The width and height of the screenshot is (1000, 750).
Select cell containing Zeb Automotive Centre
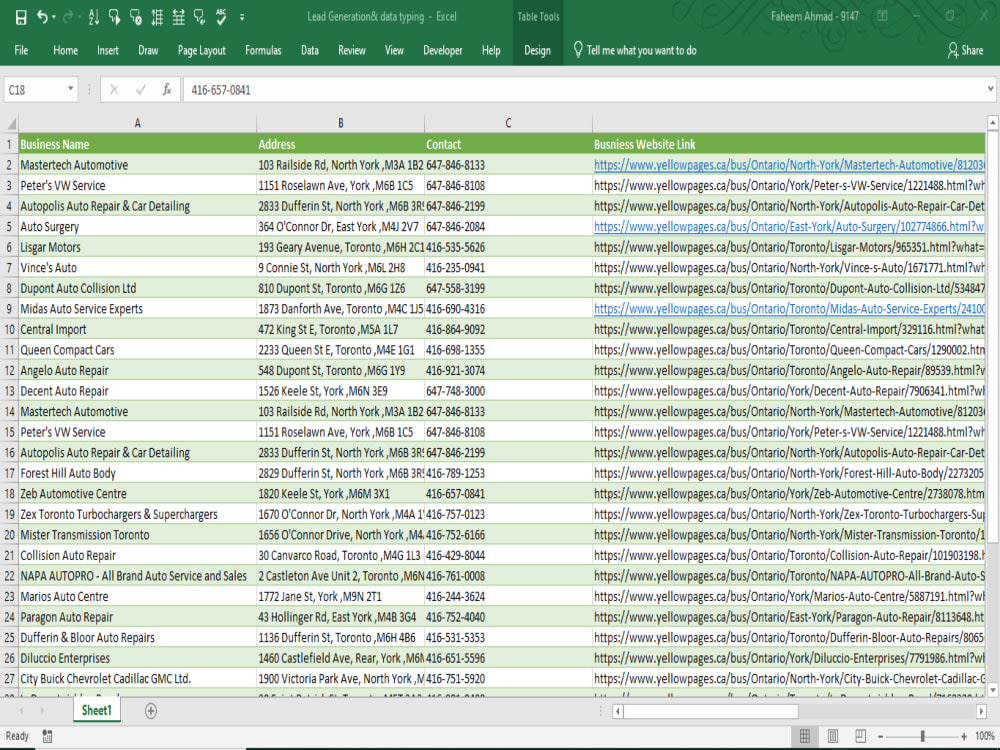[137, 494]
